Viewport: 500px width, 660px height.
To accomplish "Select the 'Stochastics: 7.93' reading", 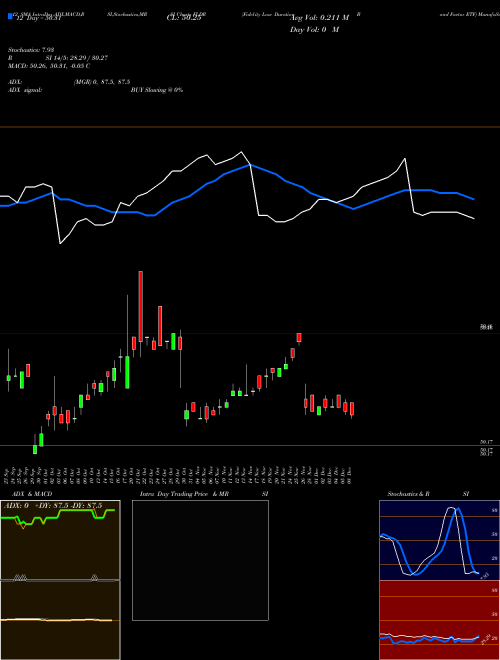I will [31, 50].
